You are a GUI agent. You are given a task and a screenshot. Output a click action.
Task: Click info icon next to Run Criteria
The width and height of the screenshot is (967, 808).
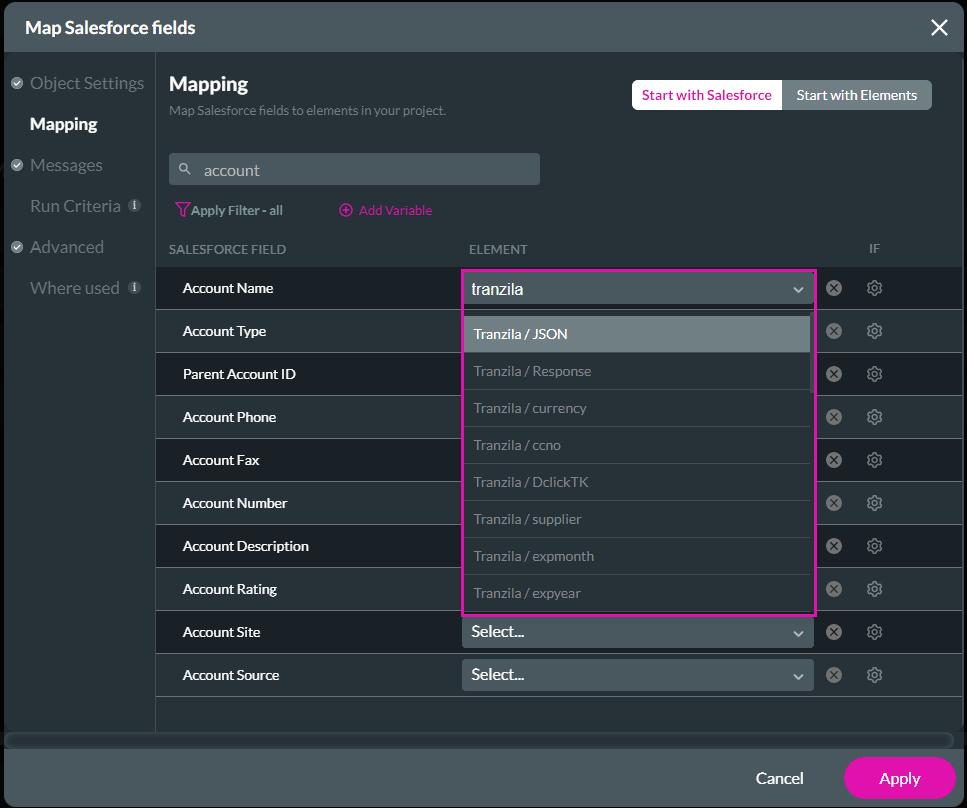[x=134, y=206]
